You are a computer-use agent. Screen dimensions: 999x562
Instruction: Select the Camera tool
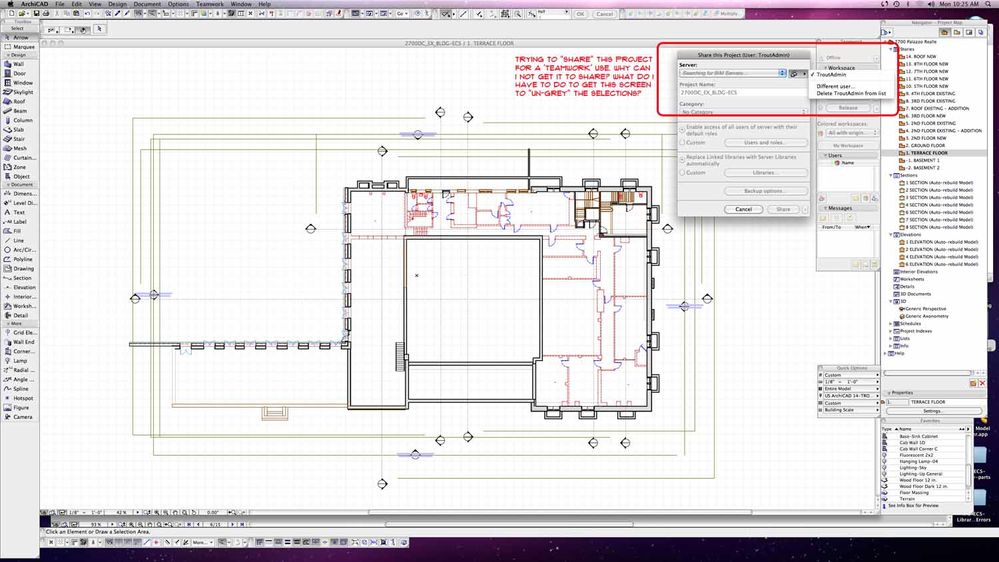click(x=20, y=417)
